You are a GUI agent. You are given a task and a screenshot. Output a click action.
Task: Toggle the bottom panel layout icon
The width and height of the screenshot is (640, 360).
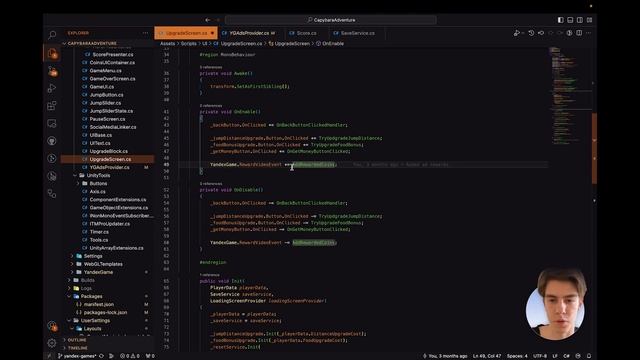tap(570, 20)
